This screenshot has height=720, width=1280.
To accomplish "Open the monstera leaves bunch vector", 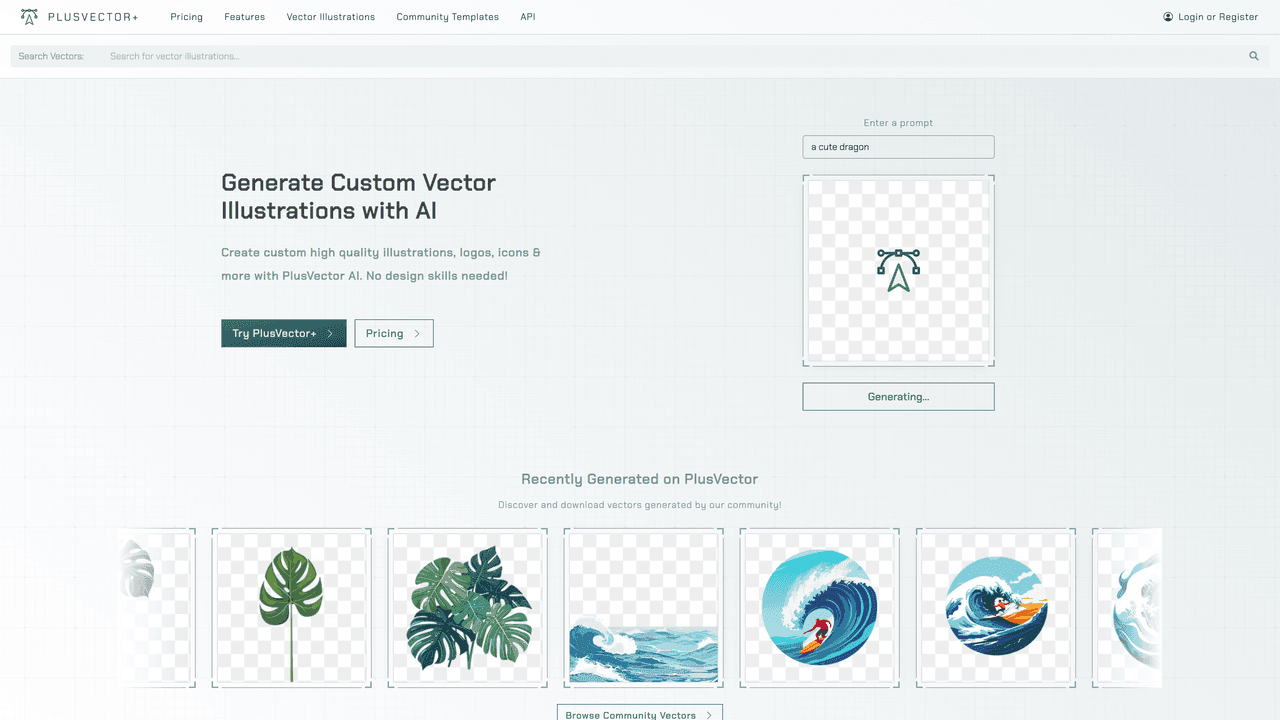I will pyautogui.click(x=467, y=608).
